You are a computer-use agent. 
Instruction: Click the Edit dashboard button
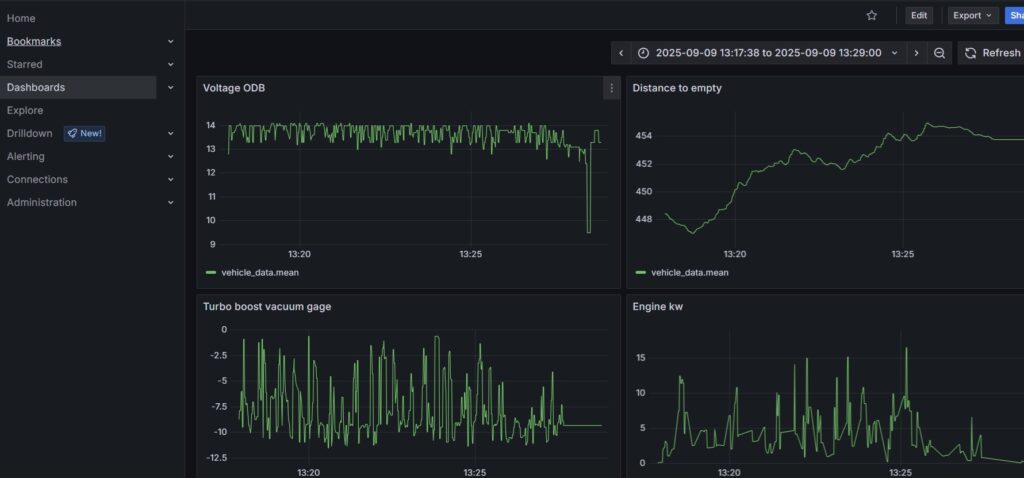pyautogui.click(x=918, y=15)
